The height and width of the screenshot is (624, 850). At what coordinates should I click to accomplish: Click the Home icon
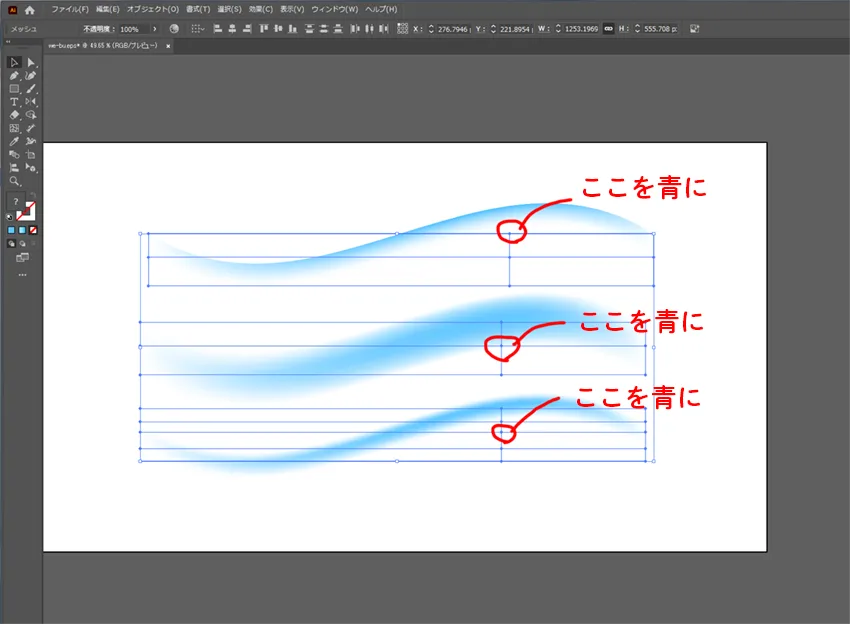click(x=30, y=9)
